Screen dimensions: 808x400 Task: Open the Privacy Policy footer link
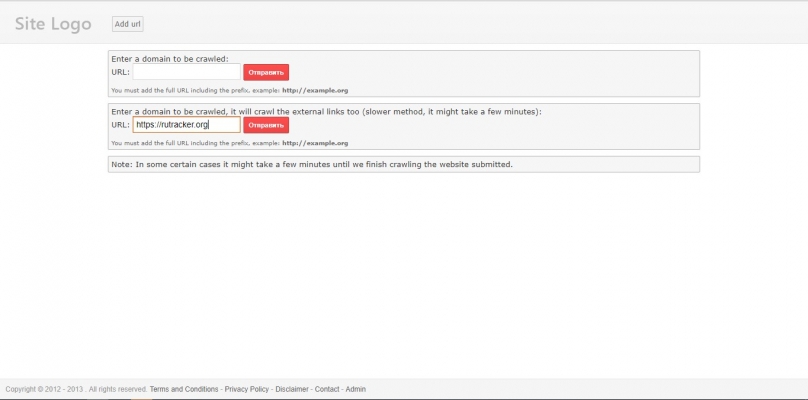(246, 389)
